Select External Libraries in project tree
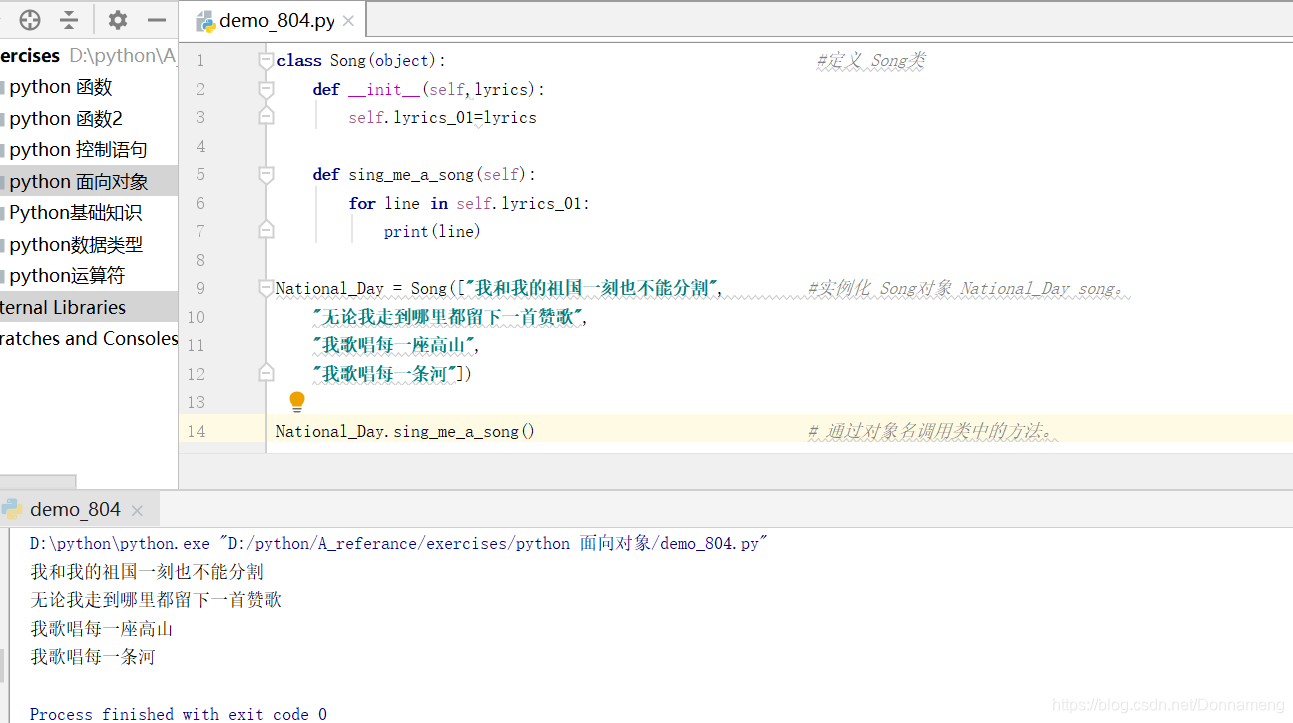Viewport: 1293px width, 723px height. [x=63, y=307]
